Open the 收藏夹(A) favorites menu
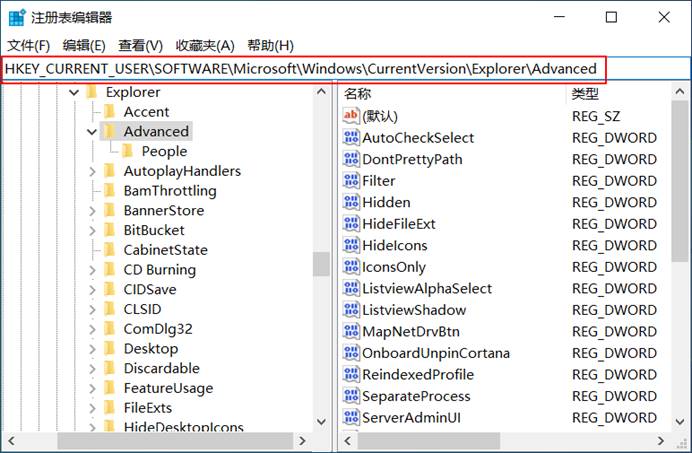692x453 pixels. (x=204, y=46)
